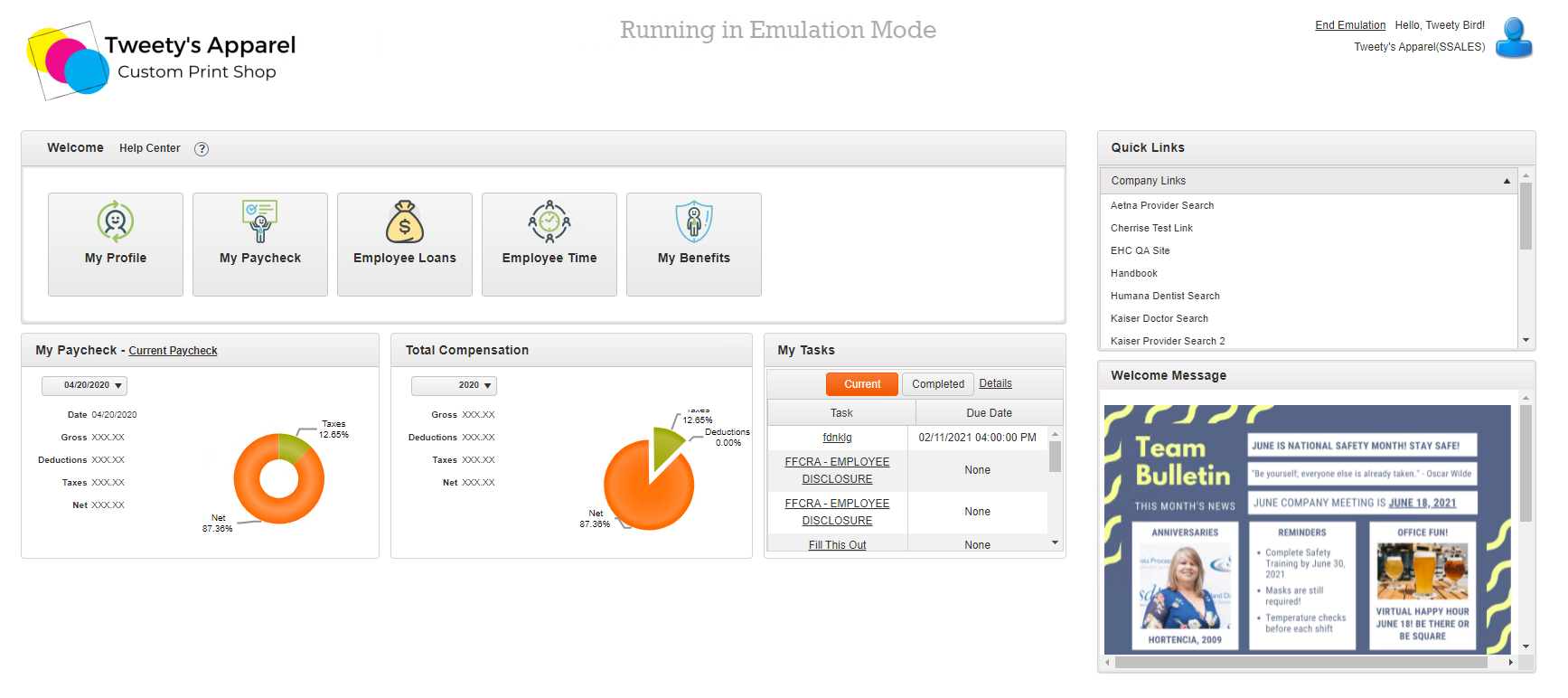The width and height of the screenshot is (1568, 698).
Task: Click the Tweety's Apparel(SSALES) text
Action: (1419, 47)
